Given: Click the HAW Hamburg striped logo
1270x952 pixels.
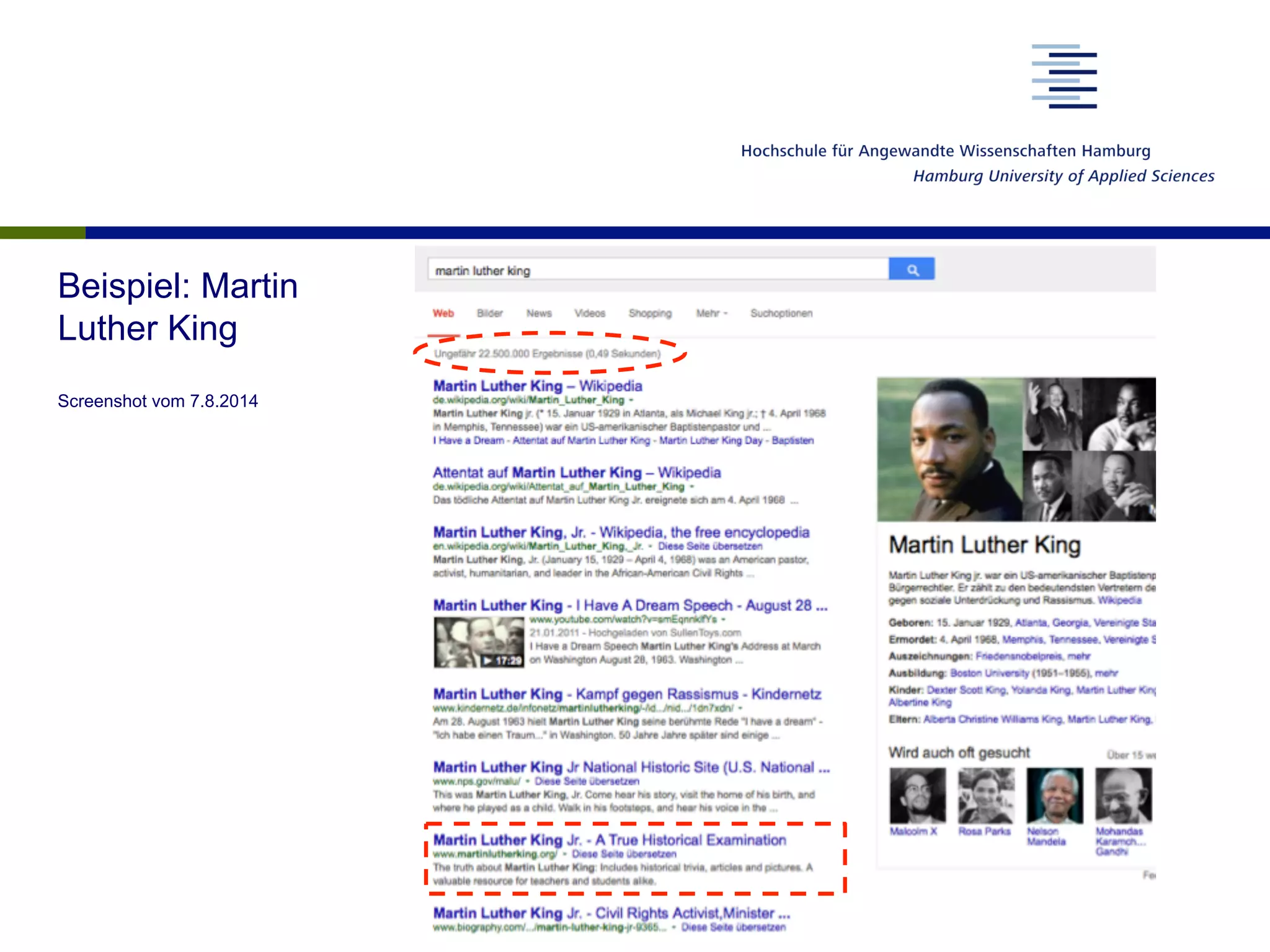Looking at the screenshot, I should [x=1064, y=76].
